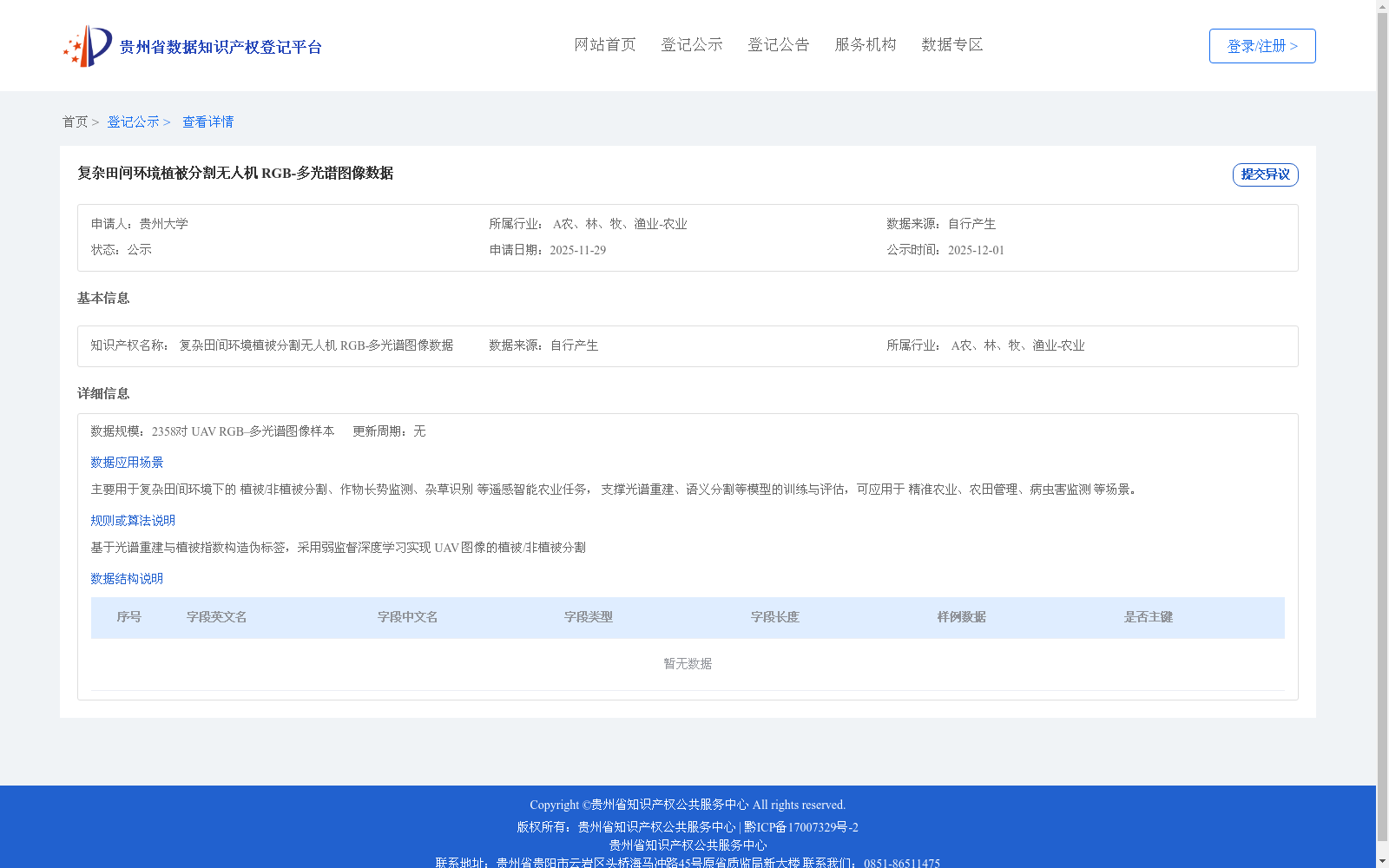Image resolution: width=1389 pixels, height=868 pixels.
Task: Click the 样例数据 column header
Action: click(x=961, y=617)
